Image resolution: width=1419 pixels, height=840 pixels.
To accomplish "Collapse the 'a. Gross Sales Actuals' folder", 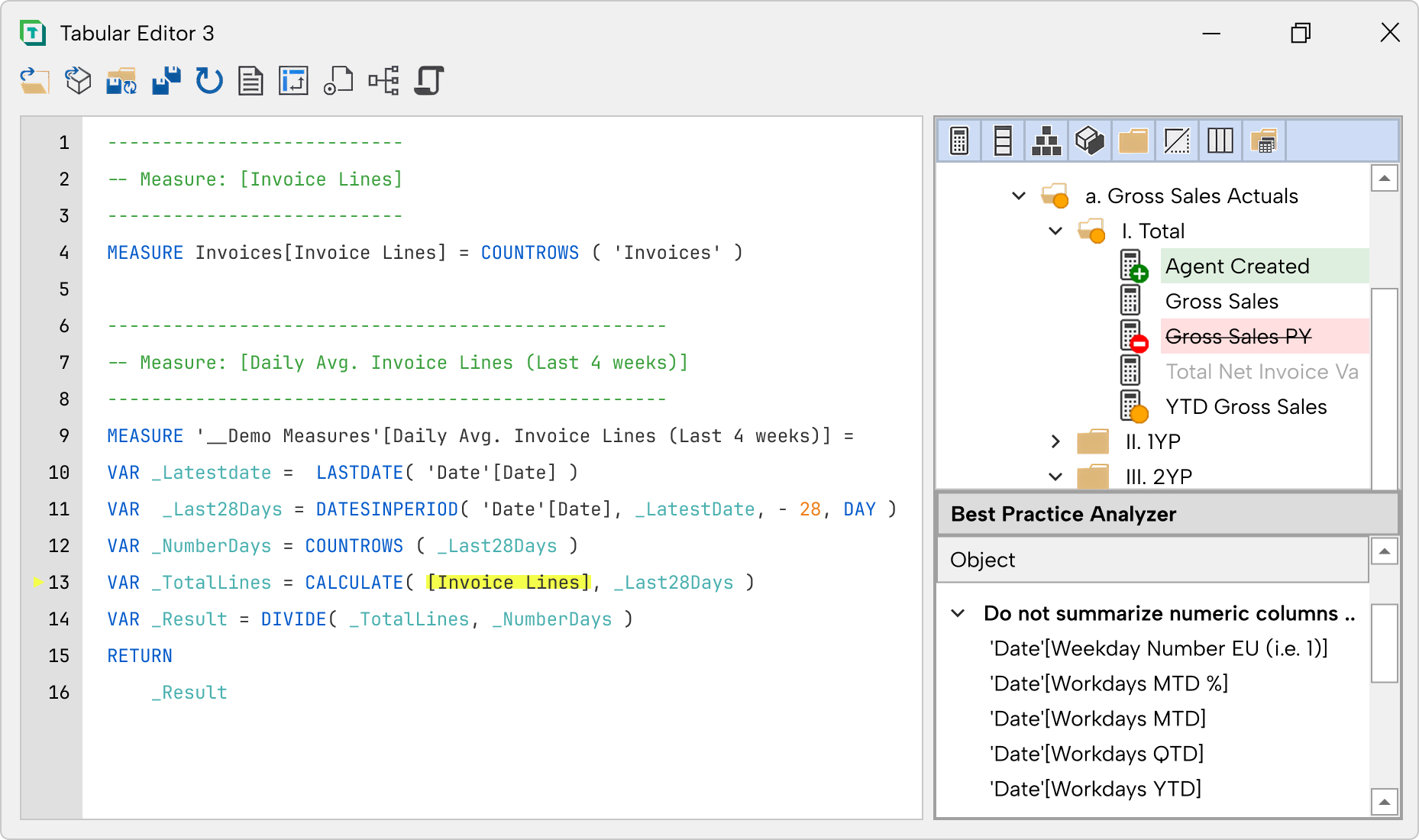I will (1019, 196).
